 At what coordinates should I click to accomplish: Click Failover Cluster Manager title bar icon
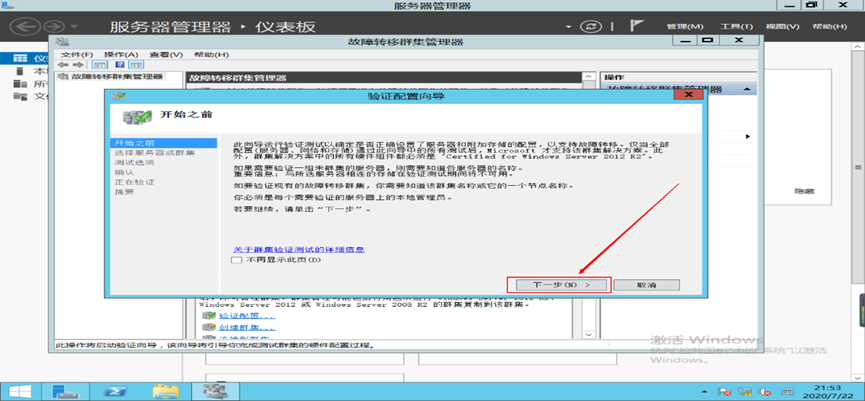[x=62, y=41]
